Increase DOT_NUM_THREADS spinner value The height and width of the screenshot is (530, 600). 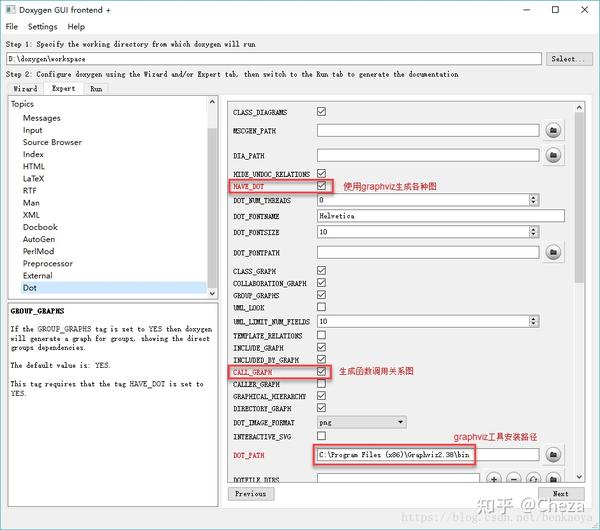click(x=533, y=197)
